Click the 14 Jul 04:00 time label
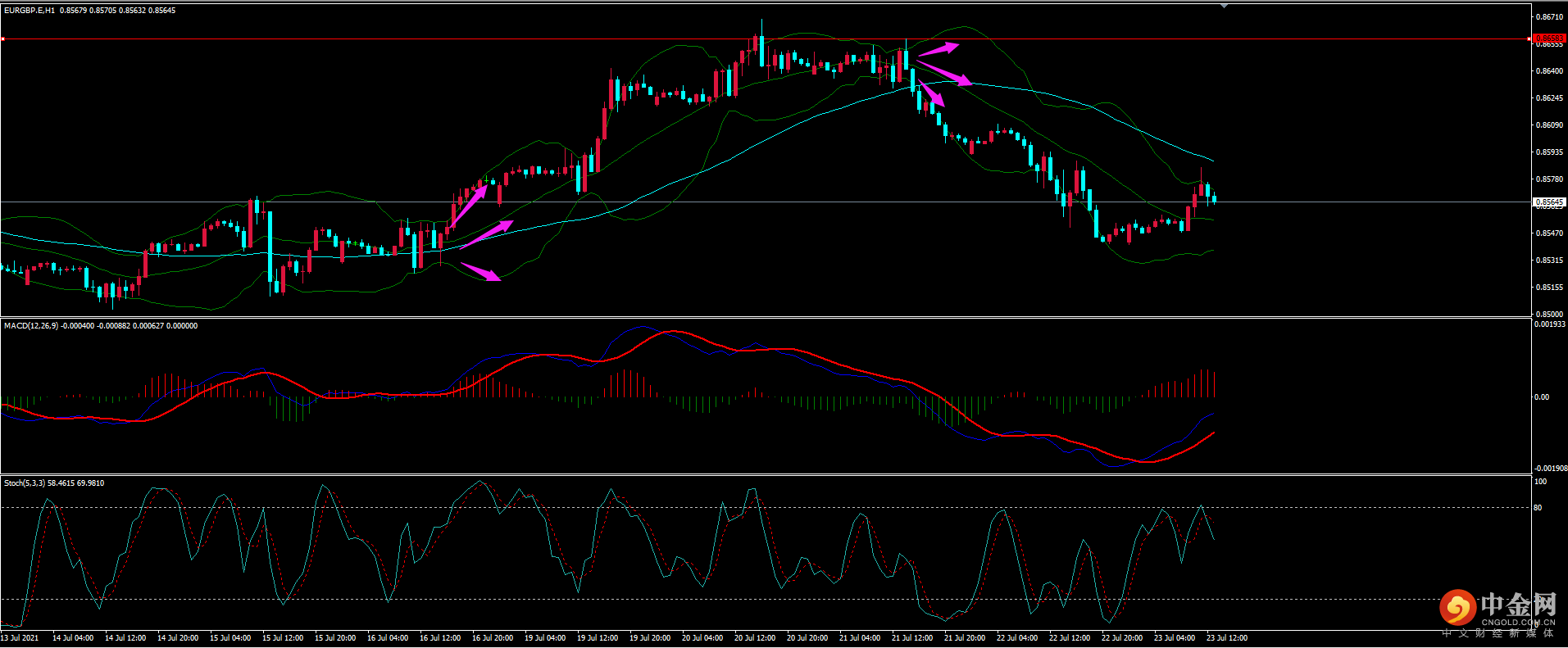This screenshot has height=648, width=1568. pos(73,638)
